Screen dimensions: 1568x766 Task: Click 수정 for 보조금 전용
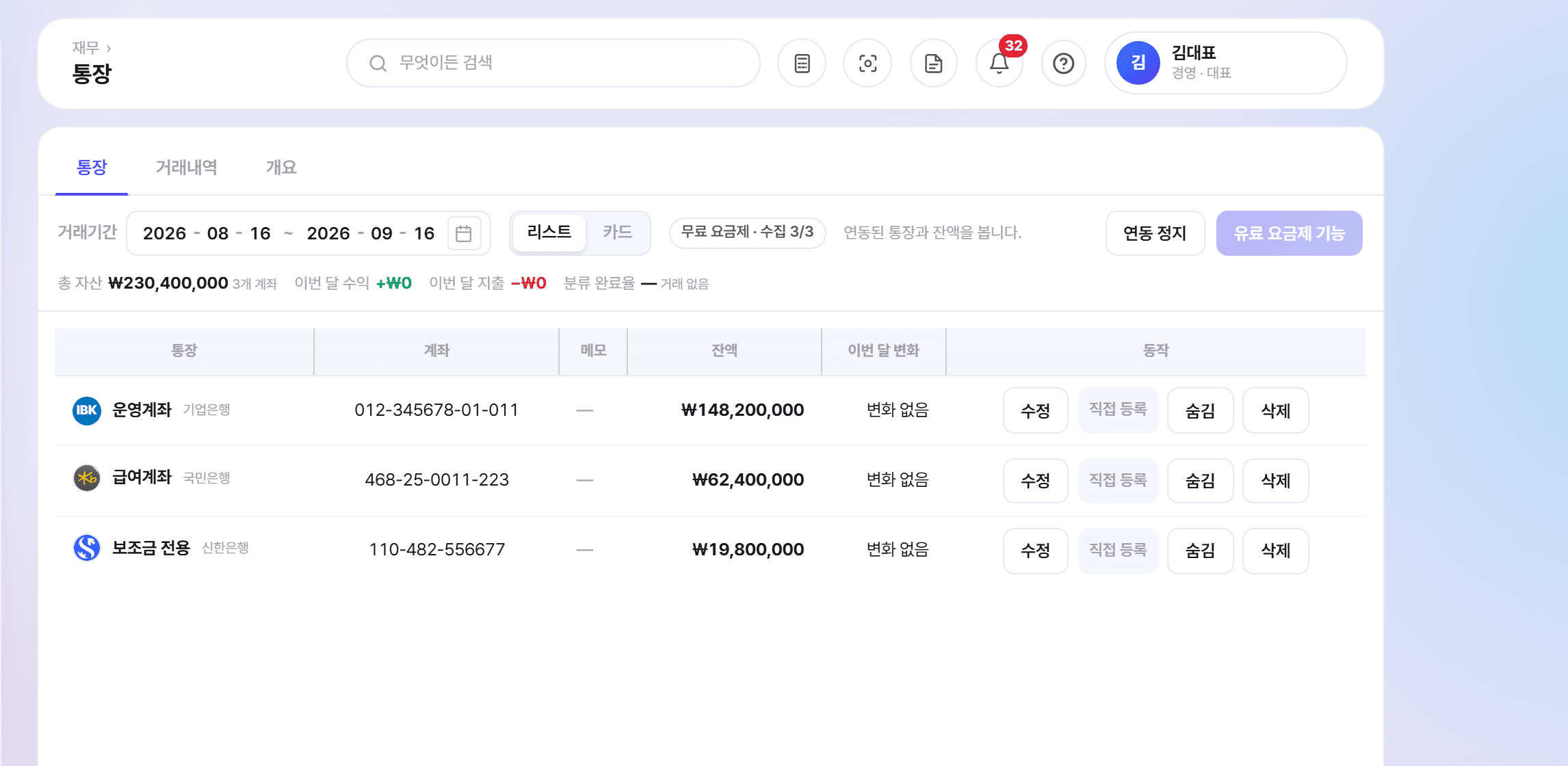pos(1036,551)
